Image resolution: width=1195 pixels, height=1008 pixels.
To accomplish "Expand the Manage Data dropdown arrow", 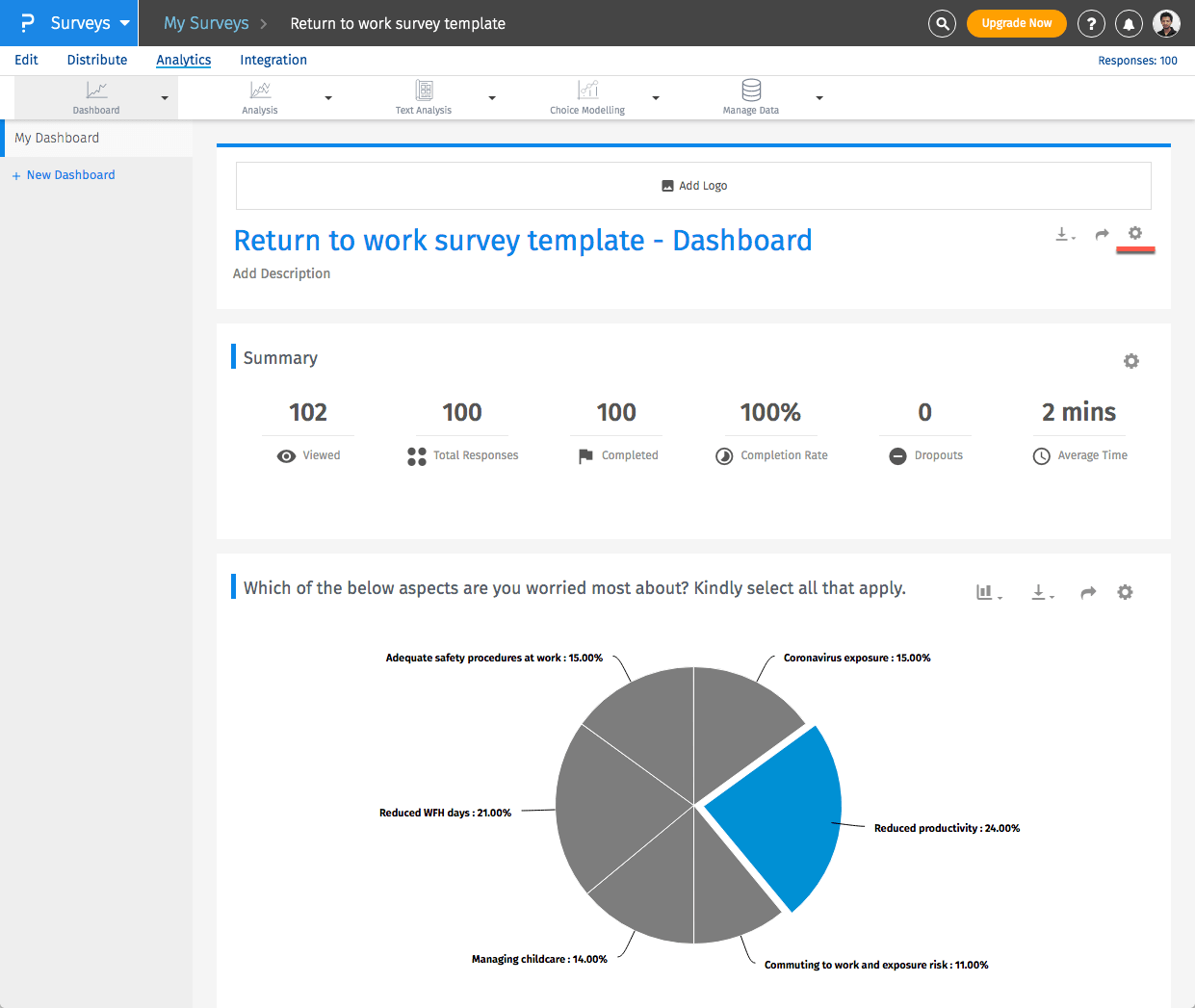I will [x=819, y=97].
